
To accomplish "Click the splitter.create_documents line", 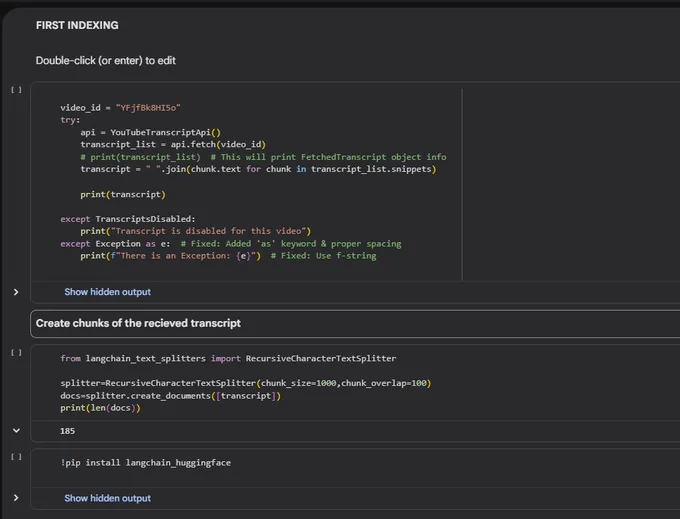I will pyautogui.click(x=170, y=396).
